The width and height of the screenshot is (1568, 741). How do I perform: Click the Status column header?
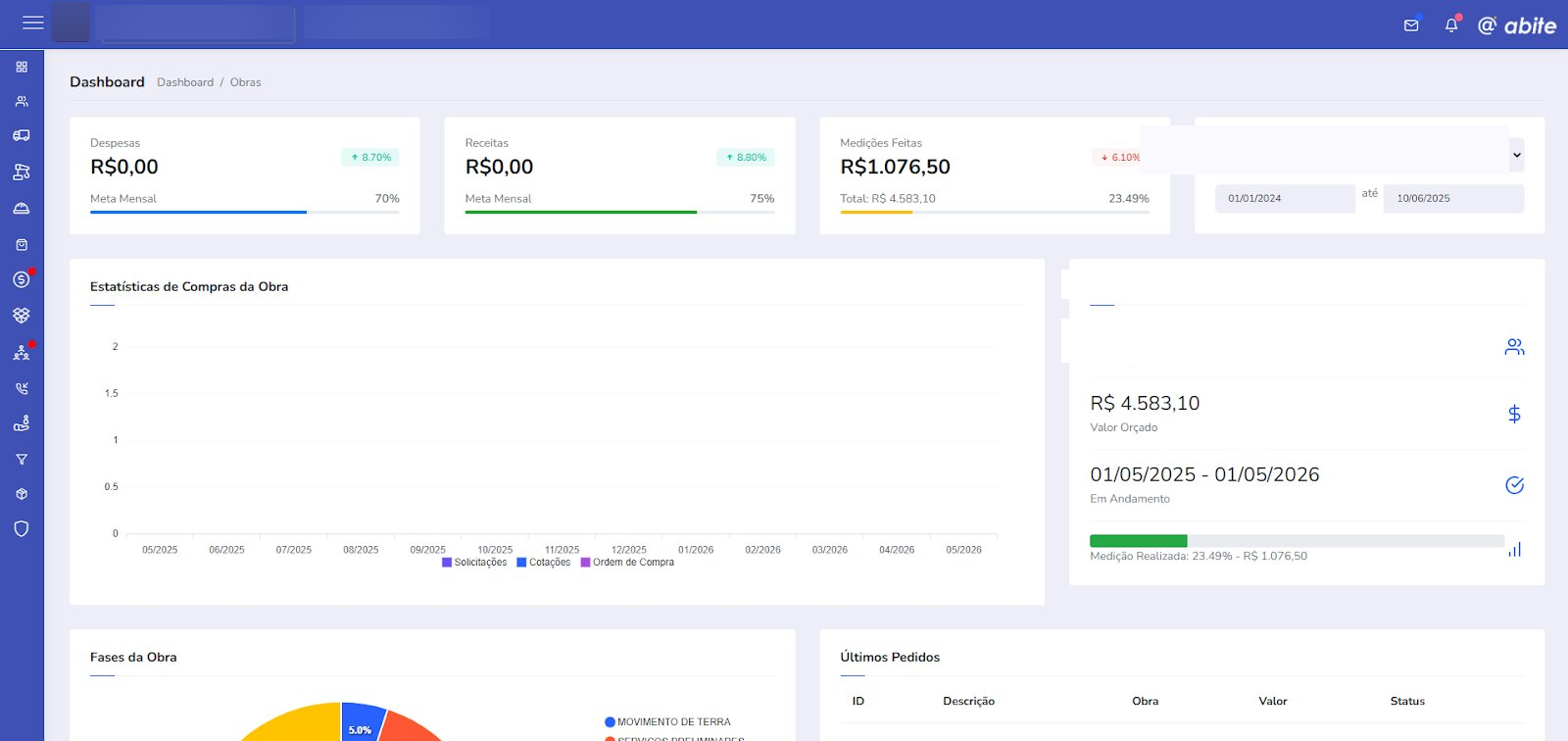(x=1407, y=701)
